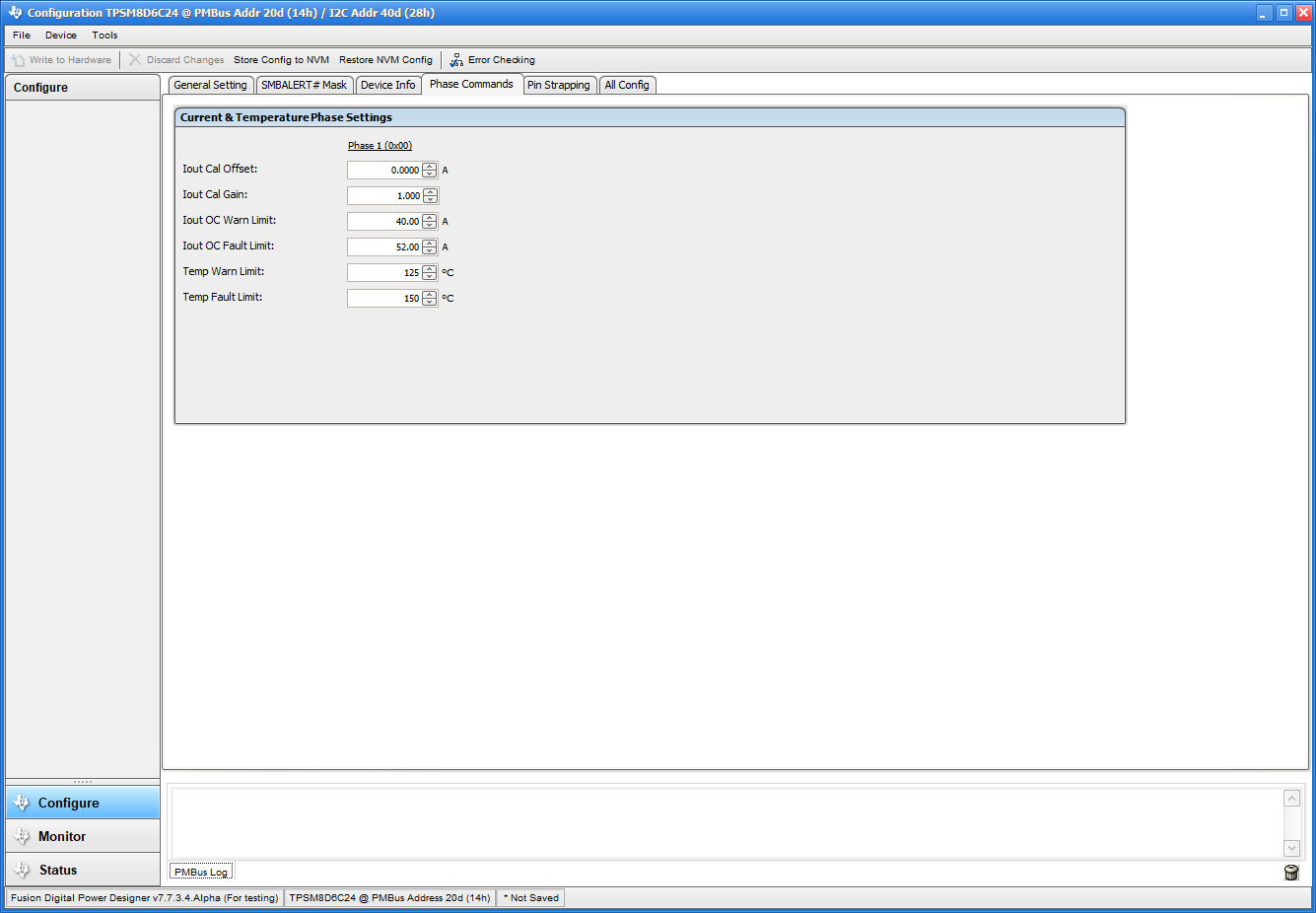1316x913 pixels.
Task: Open Monitor view via its sidebar icon
Action: pyautogui.click(x=22, y=835)
